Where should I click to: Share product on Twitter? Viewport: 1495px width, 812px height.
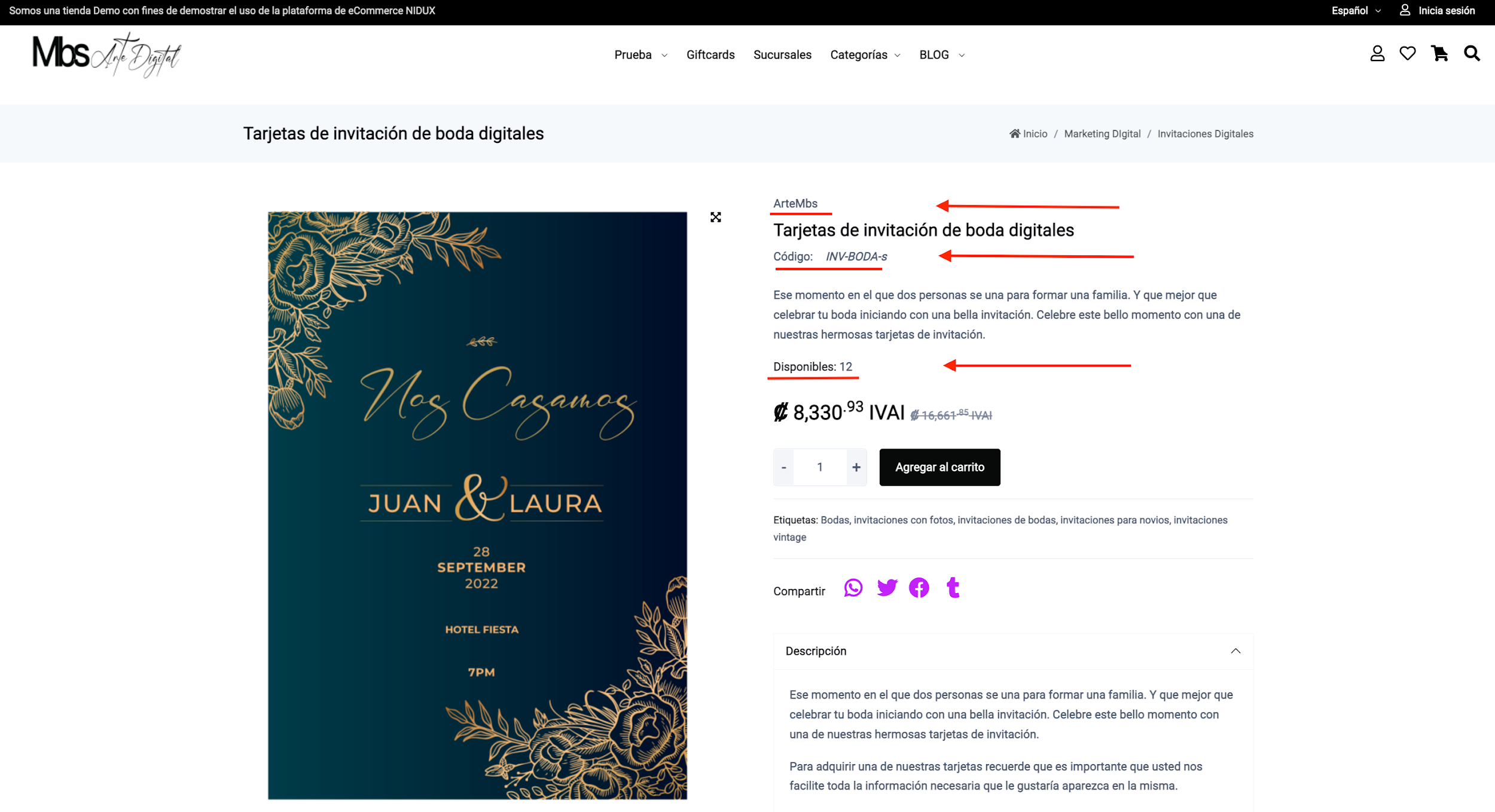(x=887, y=588)
